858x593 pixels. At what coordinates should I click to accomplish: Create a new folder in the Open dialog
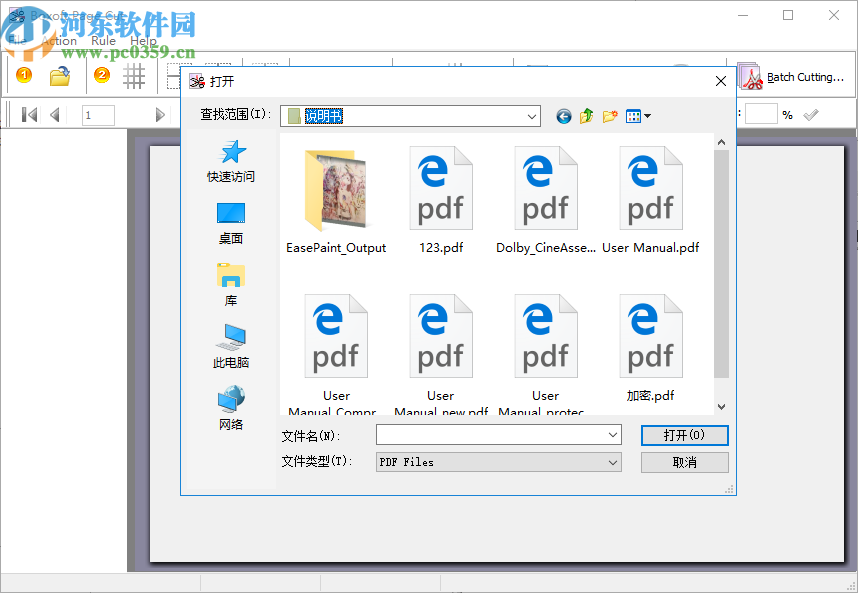tap(610, 116)
